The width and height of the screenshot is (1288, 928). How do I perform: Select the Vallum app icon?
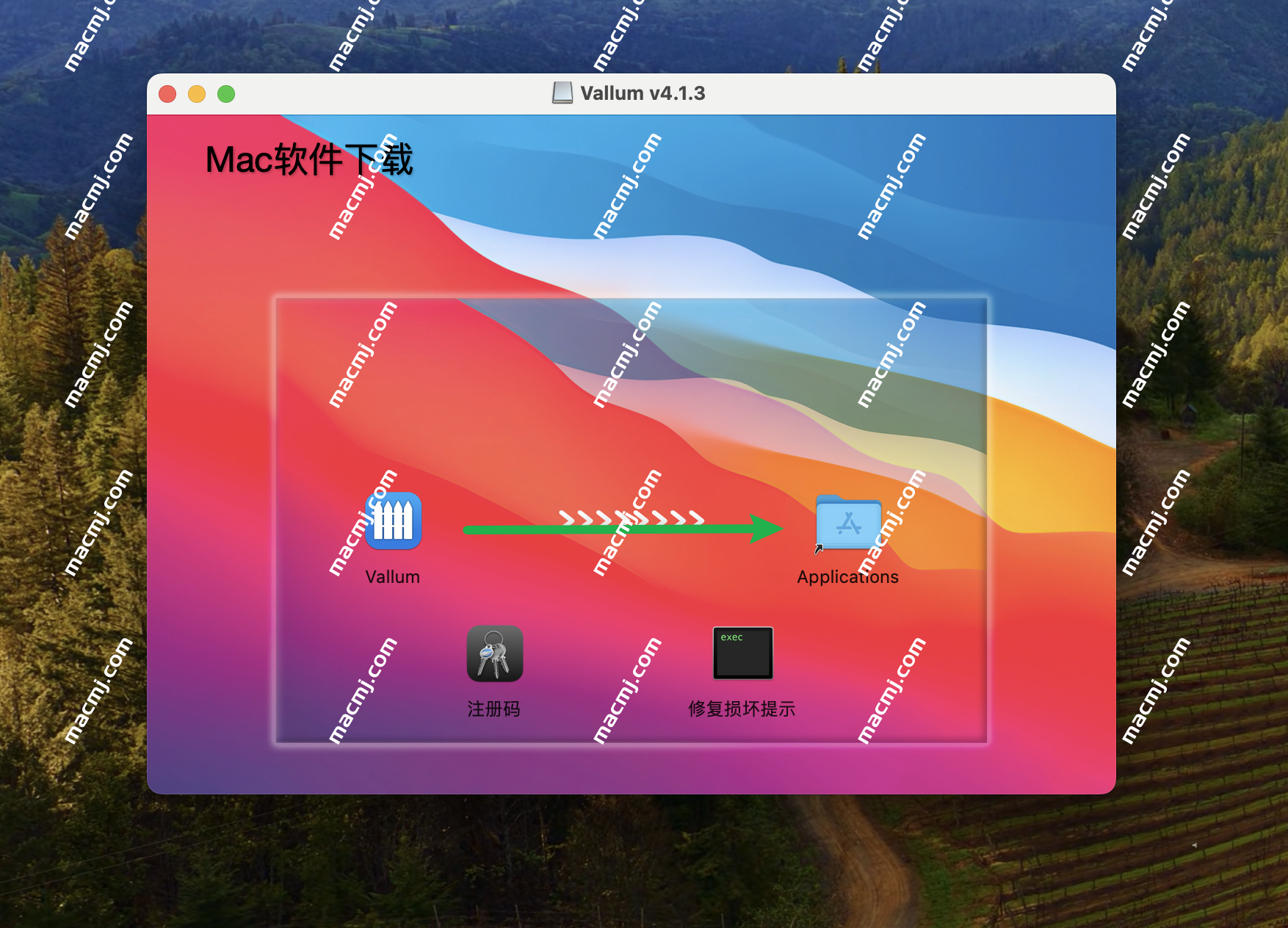(x=394, y=521)
